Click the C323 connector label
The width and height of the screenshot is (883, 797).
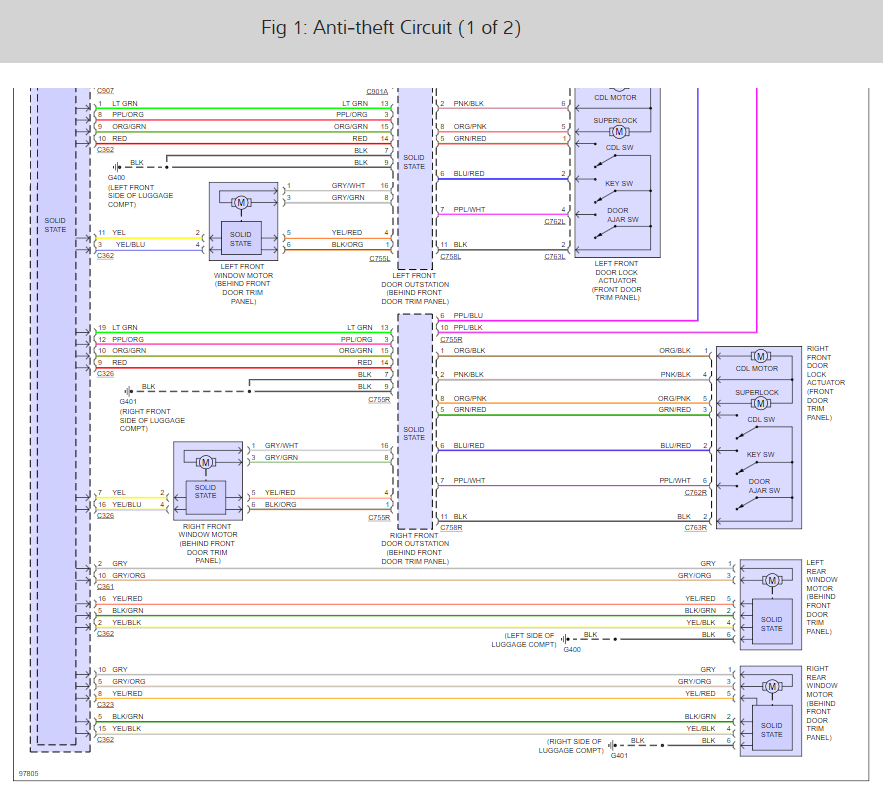pos(105,705)
